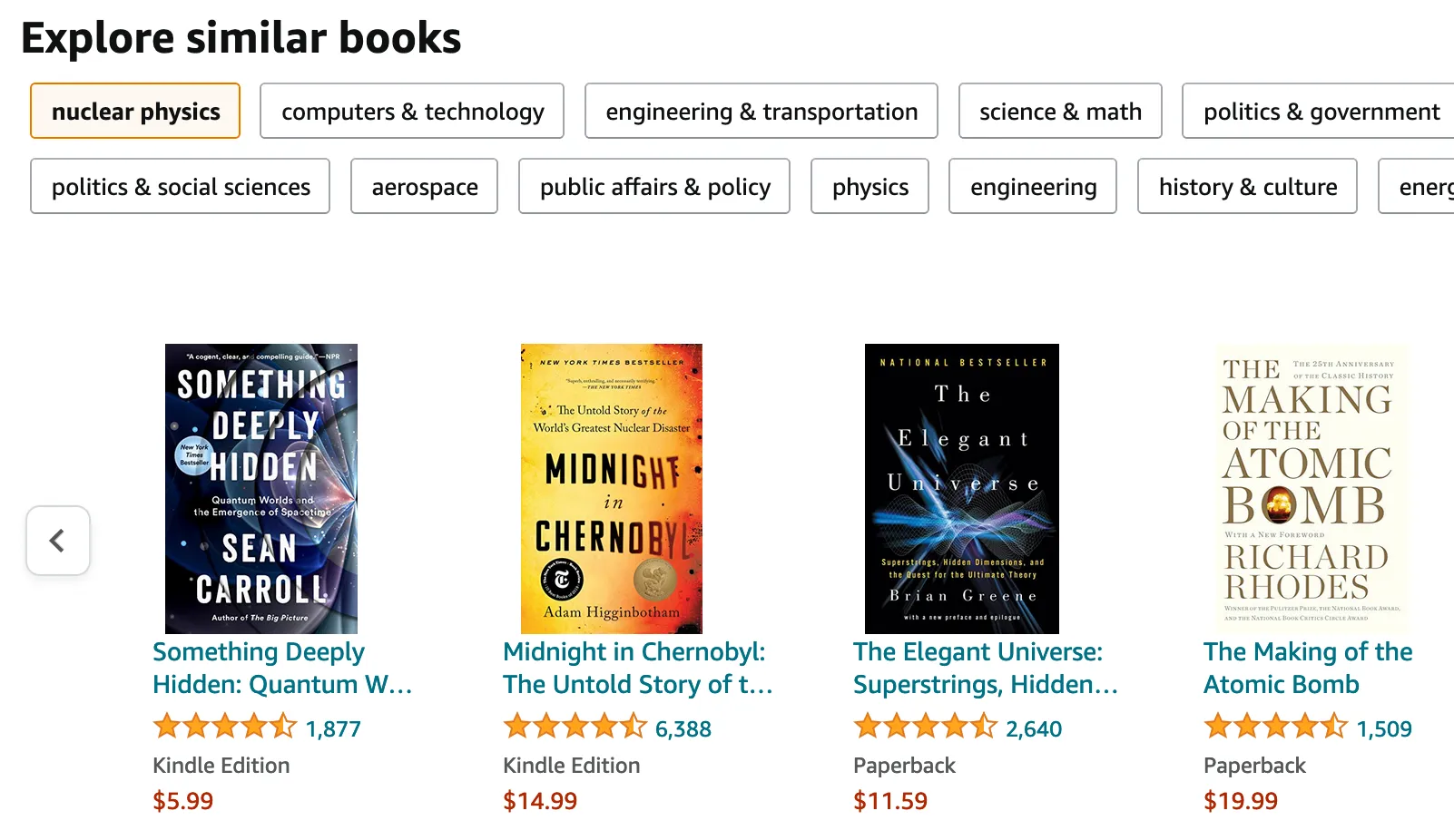
Task: Open The Elegant Universe title link
Action: pyautogui.click(x=986, y=668)
